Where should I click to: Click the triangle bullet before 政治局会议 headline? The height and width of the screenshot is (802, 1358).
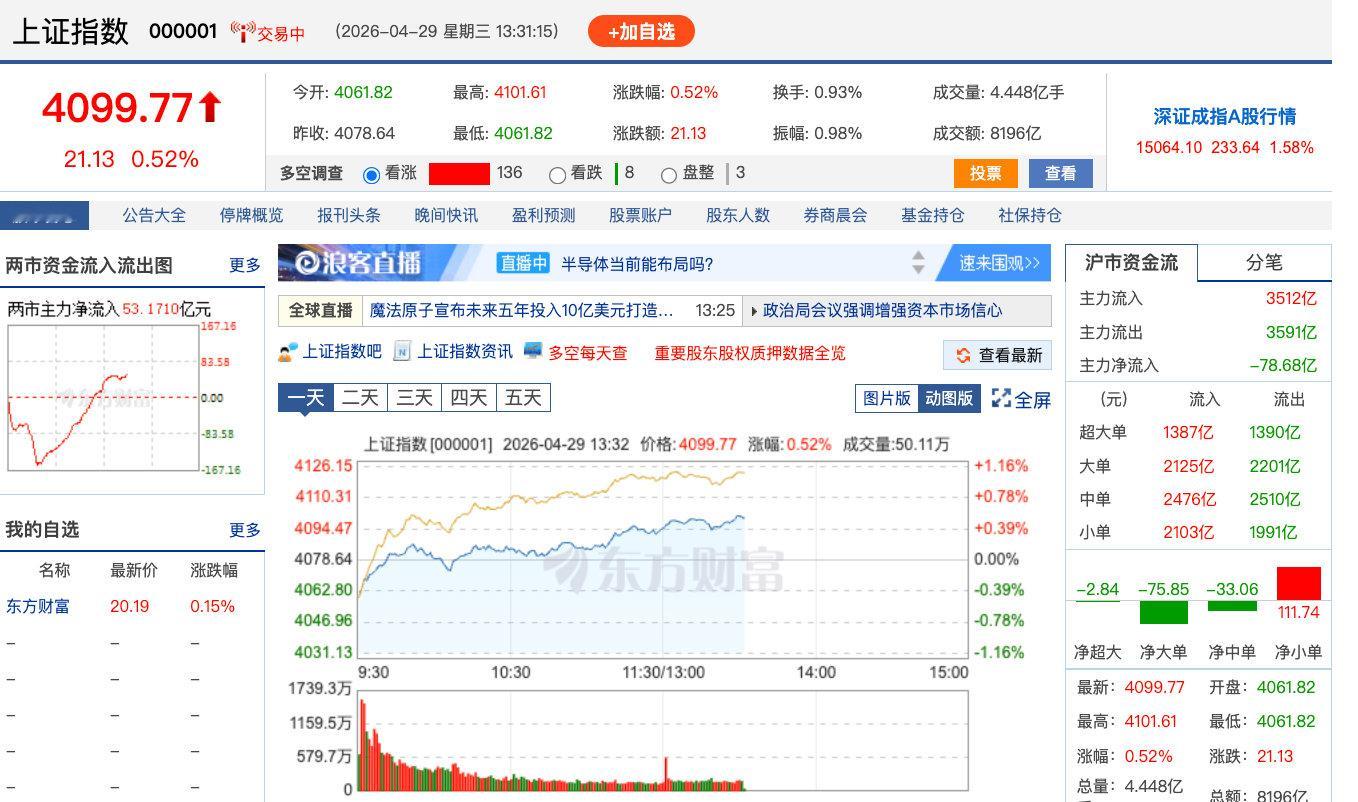754,311
